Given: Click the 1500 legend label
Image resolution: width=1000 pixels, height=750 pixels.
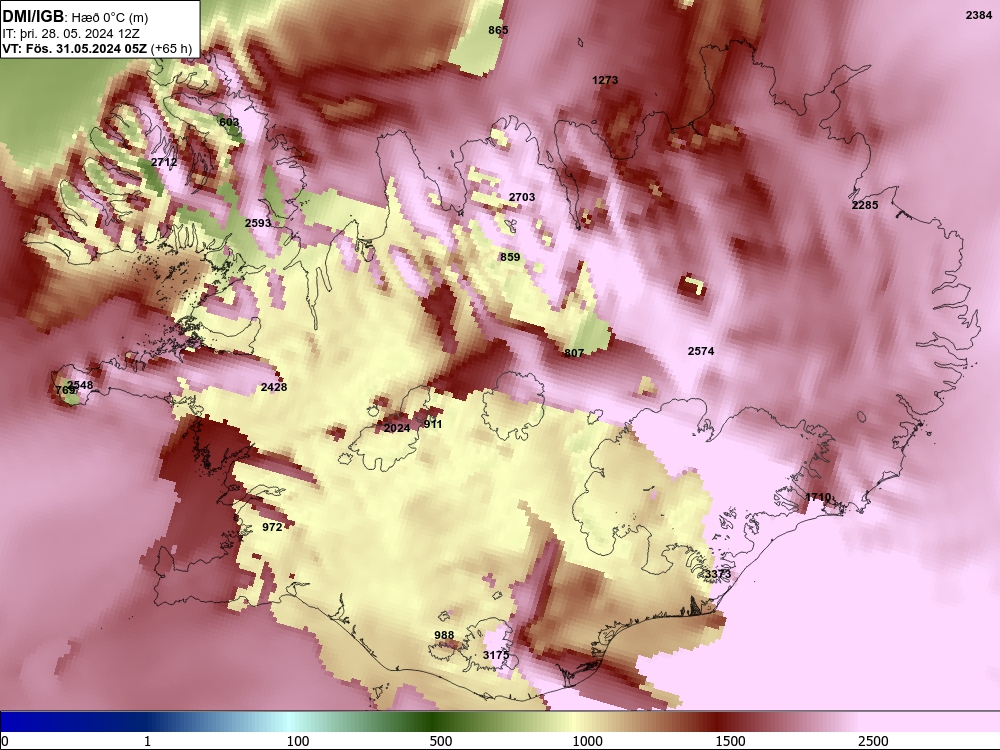Looking at the screenshot, I should tap(730, 740).
